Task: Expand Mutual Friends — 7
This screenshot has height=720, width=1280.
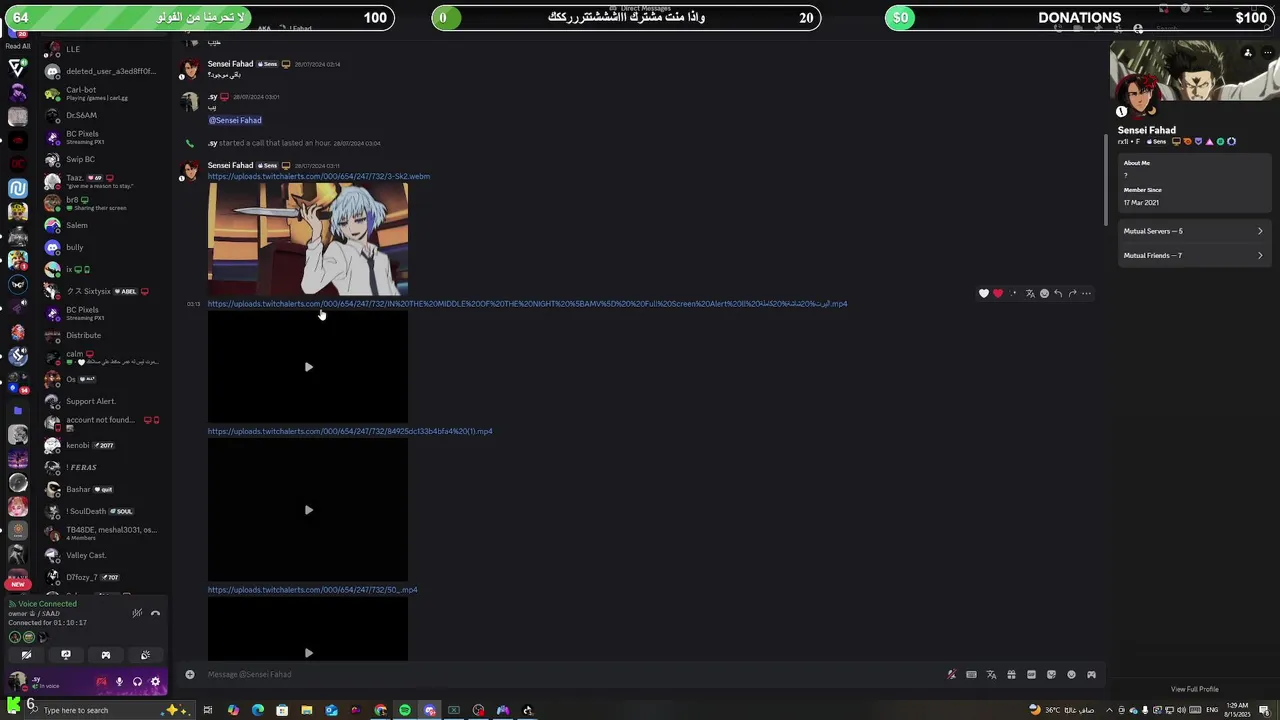Action: point(1193,255)
